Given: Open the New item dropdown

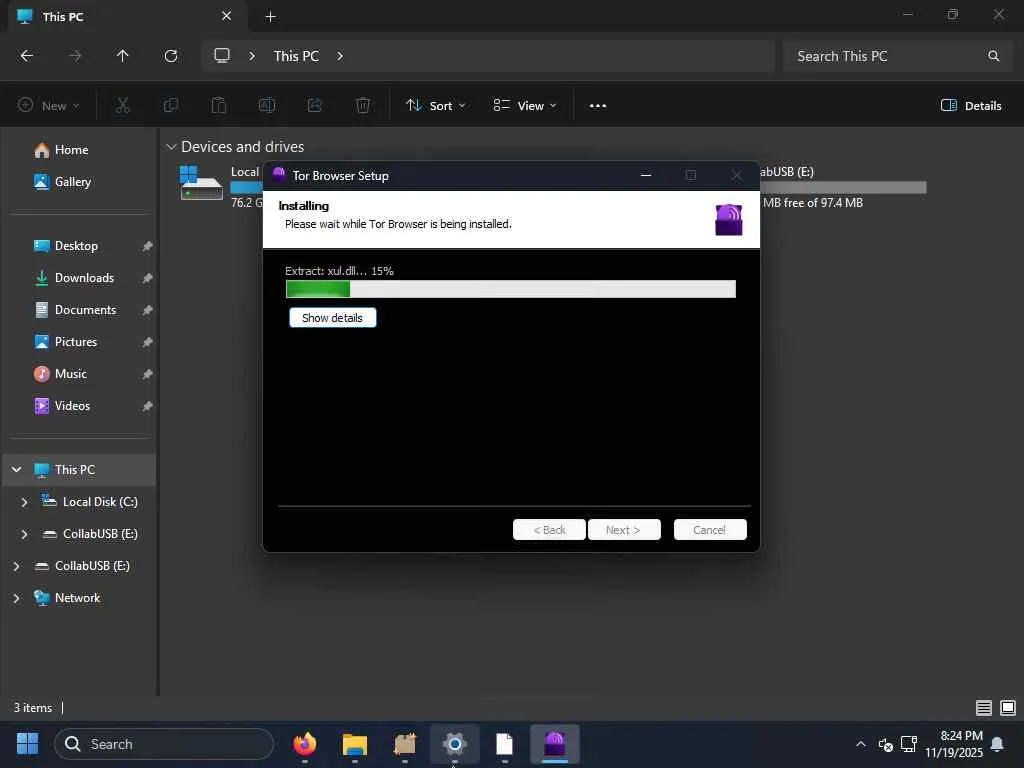Looking at the screenshot, I should (49, 106).
